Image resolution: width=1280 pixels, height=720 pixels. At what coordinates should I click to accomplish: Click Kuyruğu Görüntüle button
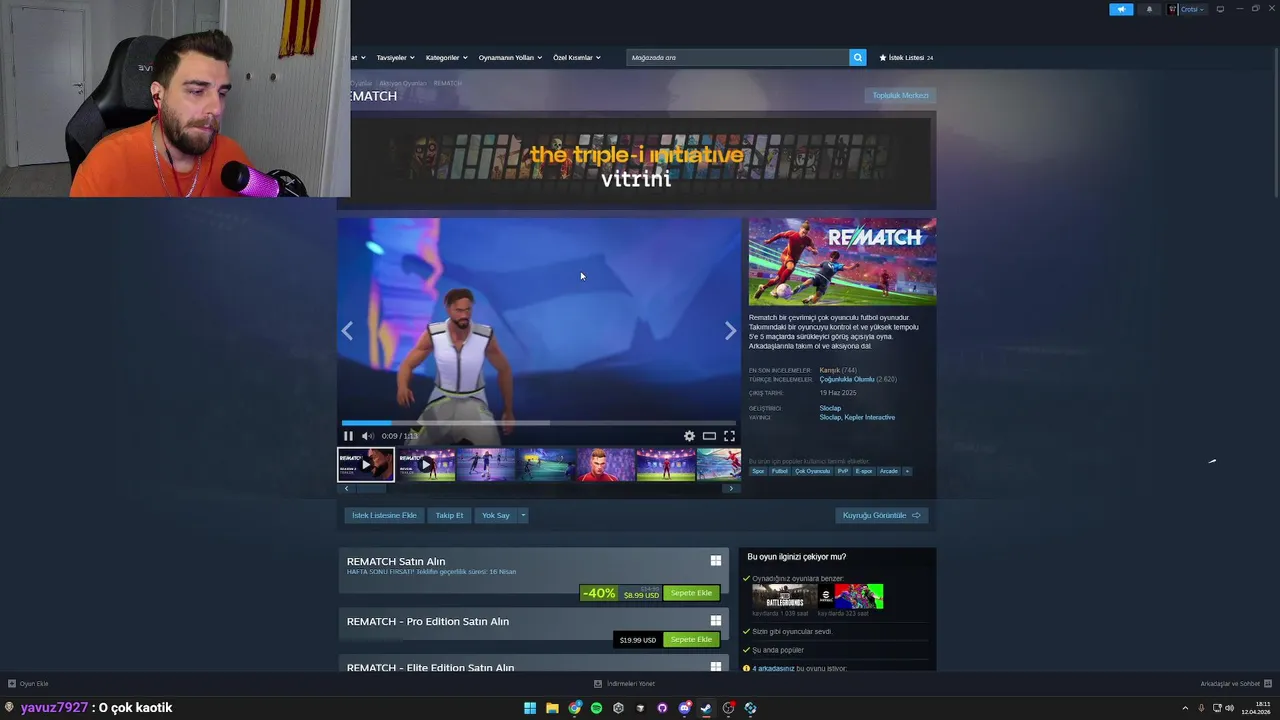tap(882, 515)
